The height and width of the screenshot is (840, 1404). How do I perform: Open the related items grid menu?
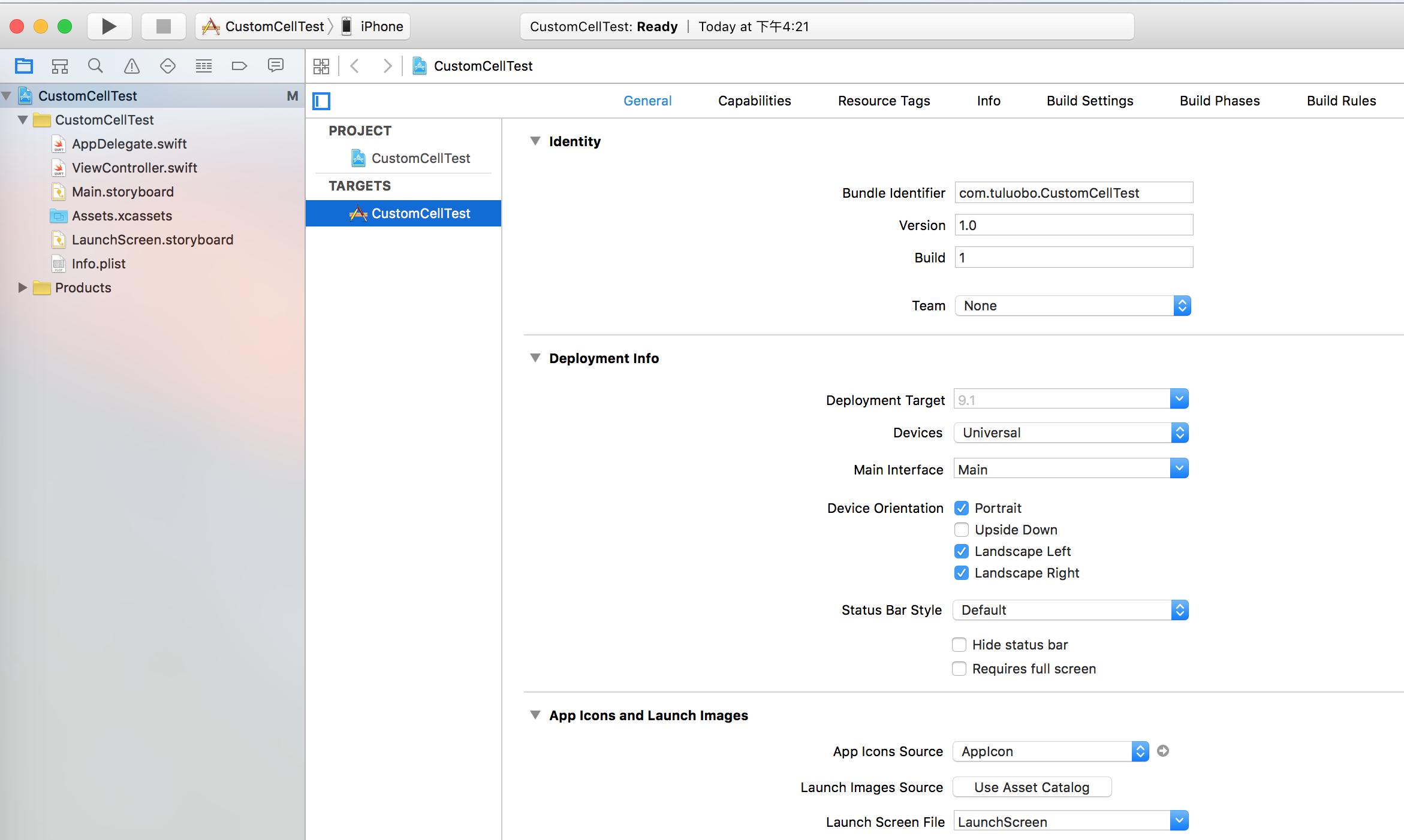coord(321,66)
